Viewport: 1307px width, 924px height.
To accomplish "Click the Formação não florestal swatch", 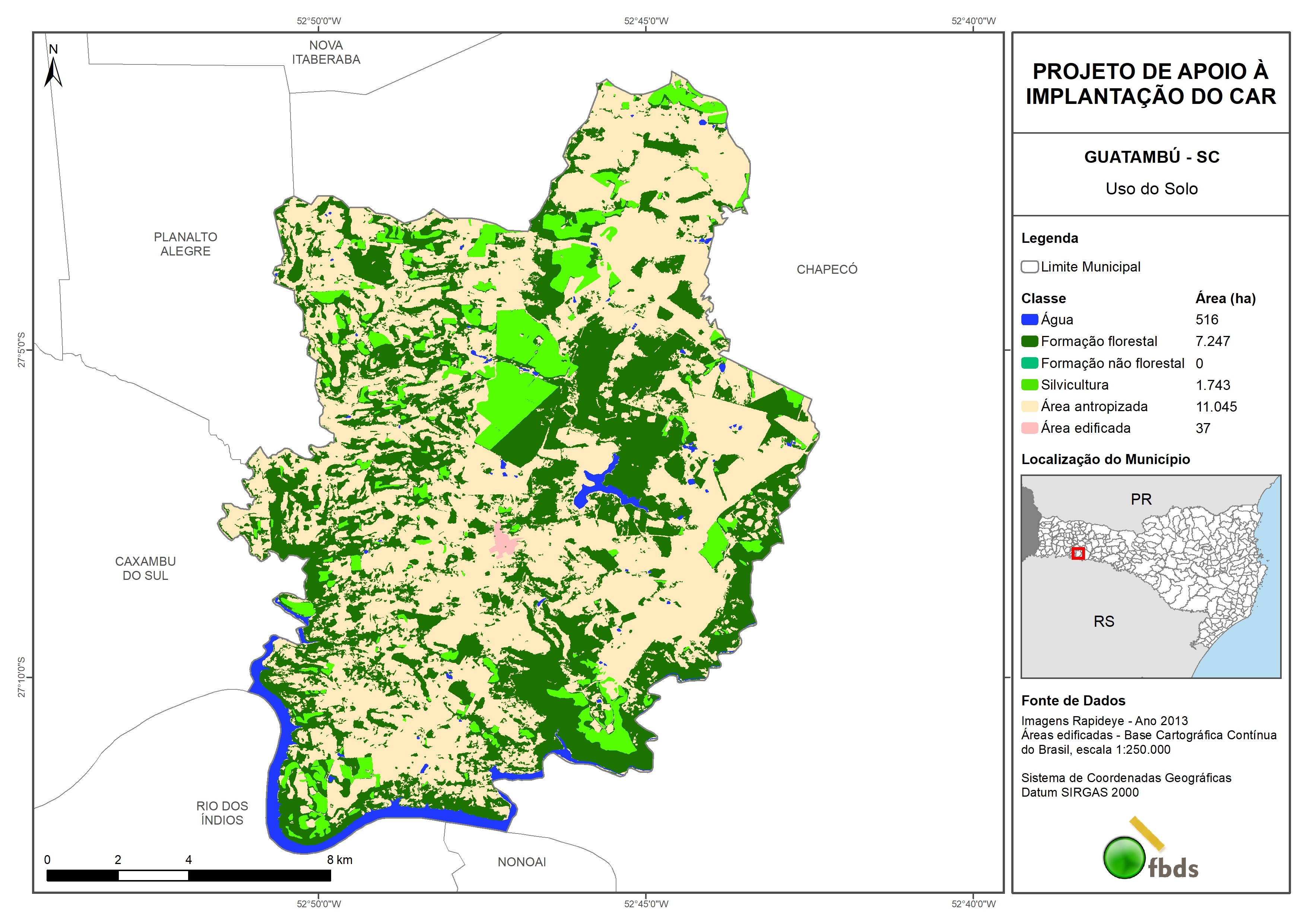I will 1029,363.
